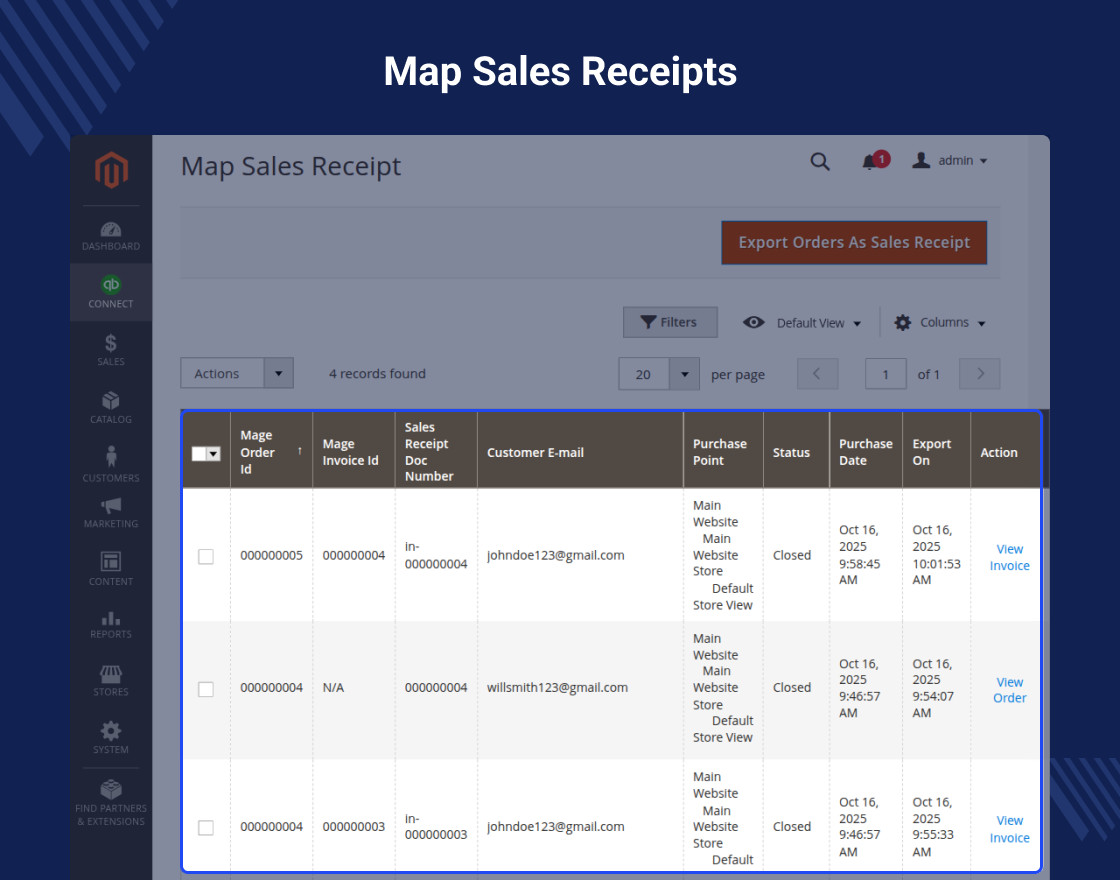Click the in-000000004 doc number cell

(436, 555)
